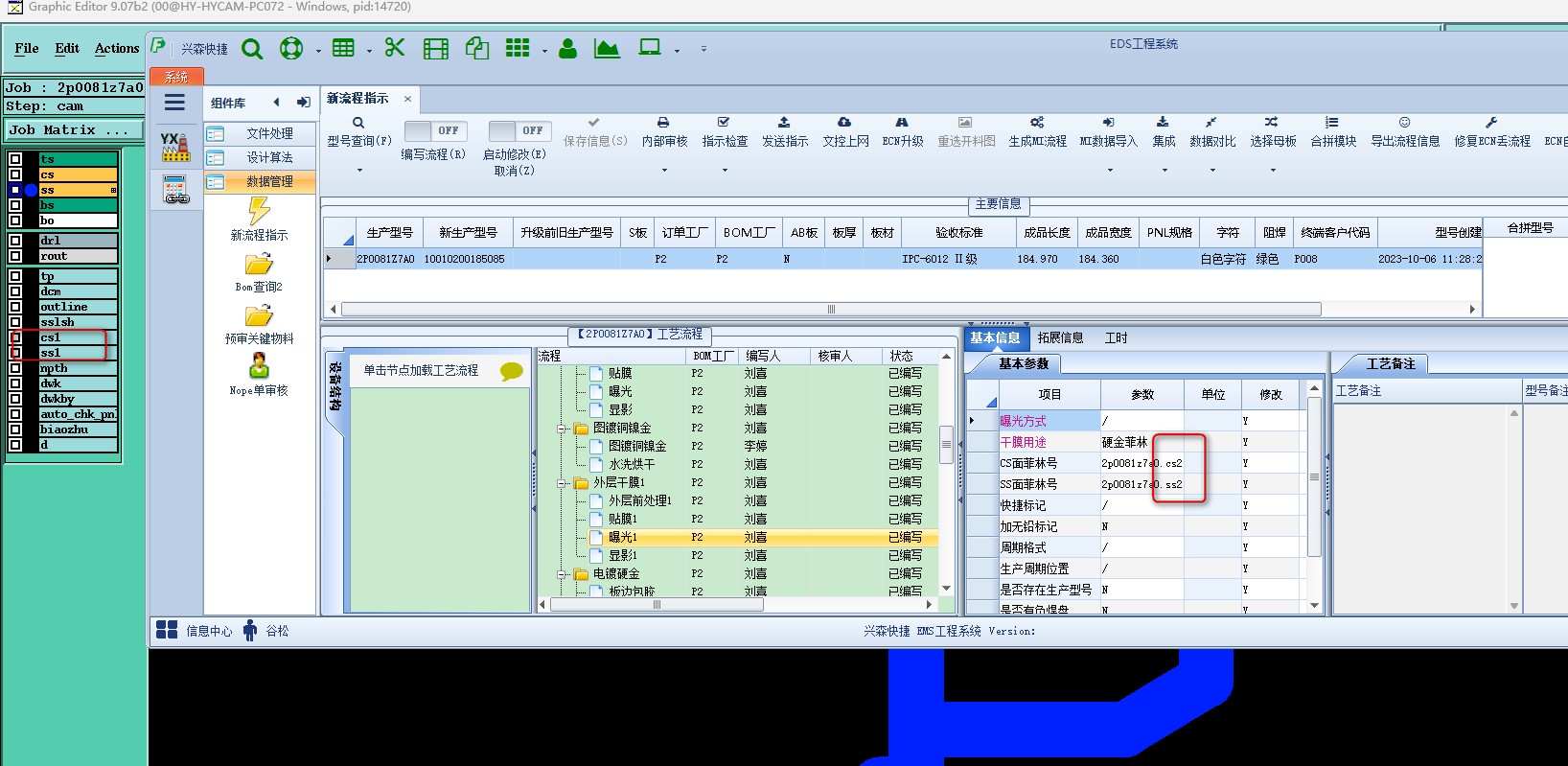Open the 设计算法 component group
This screenshot has width=1568, height=766.
click(x=260, y=157)
